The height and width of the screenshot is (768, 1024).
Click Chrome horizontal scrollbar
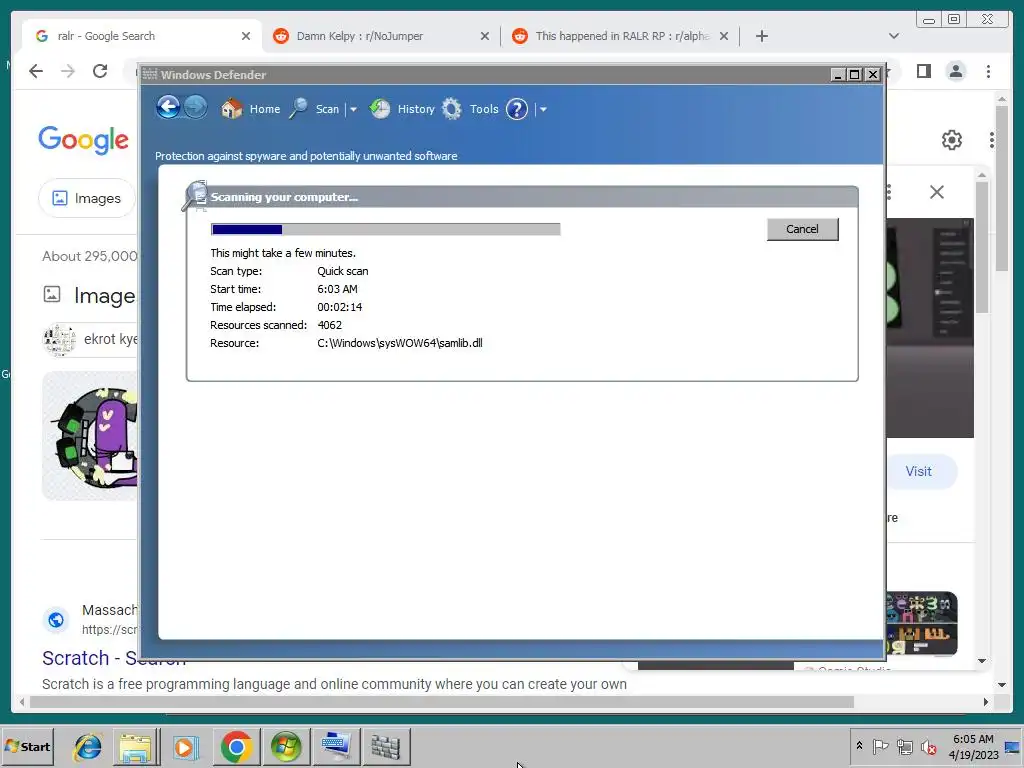click(x=442, y=702)
